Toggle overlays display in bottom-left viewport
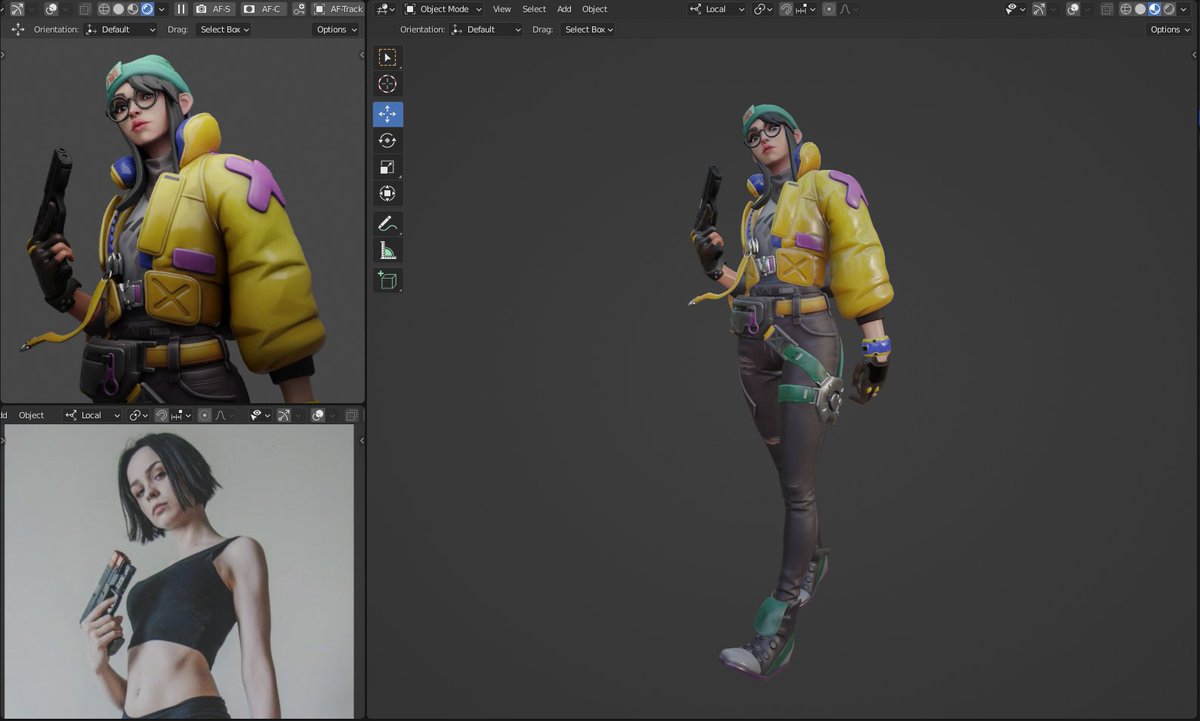The width and height of the screenshot is (1200, 721). [x=317, y=415]
